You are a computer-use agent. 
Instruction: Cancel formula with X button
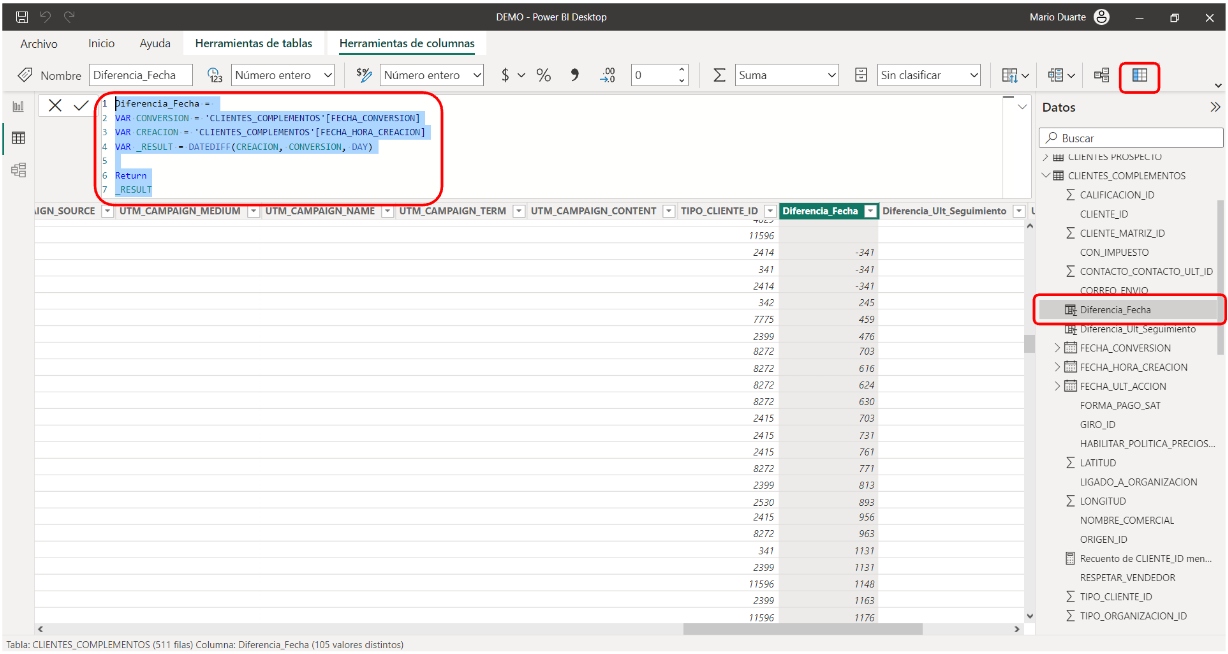[x=55, y=105]
